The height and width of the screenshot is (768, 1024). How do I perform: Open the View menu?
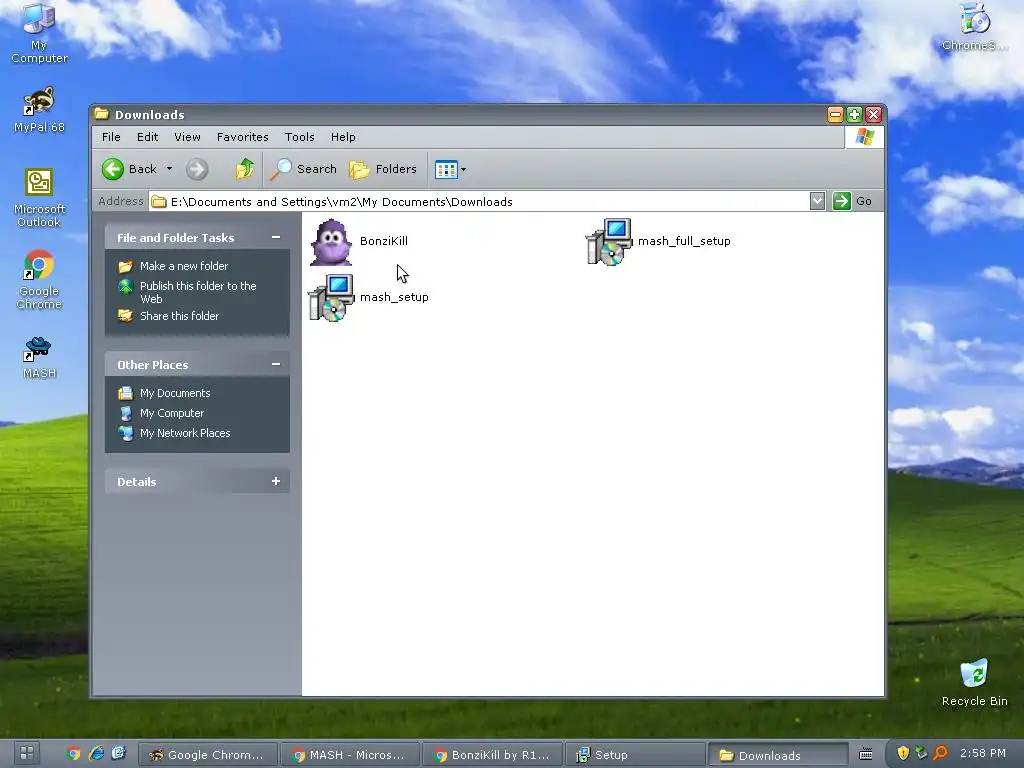[x=187, y=137]
